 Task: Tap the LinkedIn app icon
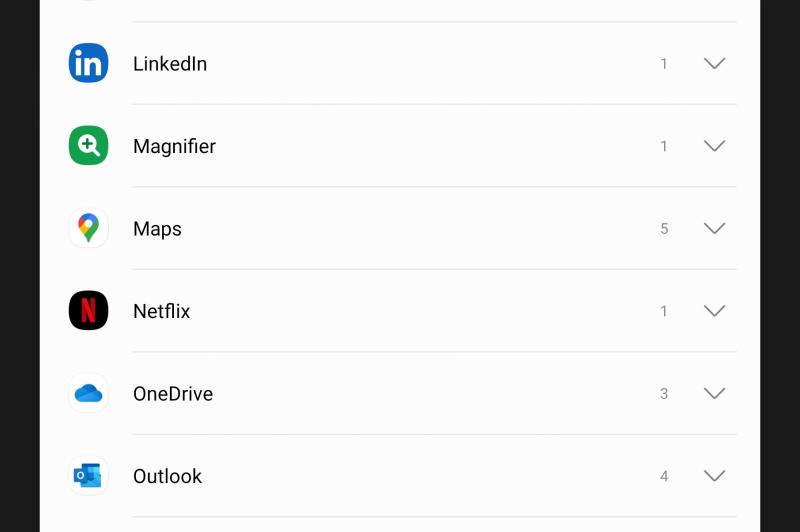[x=88, y=64]
